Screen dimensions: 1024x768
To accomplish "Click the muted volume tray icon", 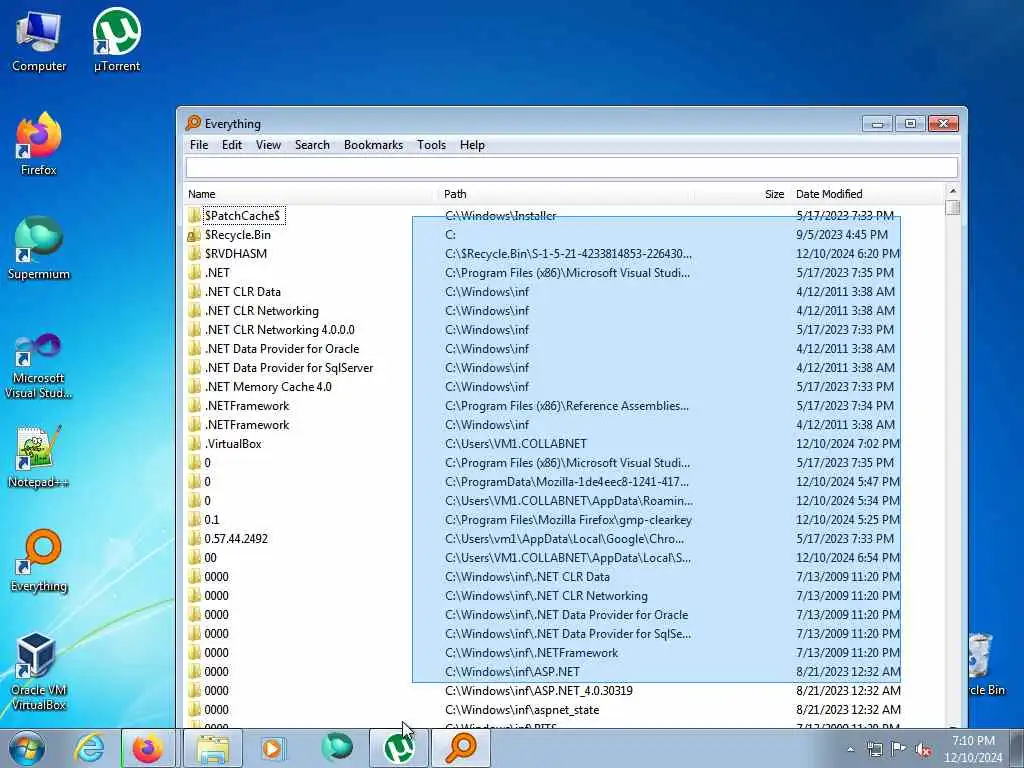I will coord(923,749).
